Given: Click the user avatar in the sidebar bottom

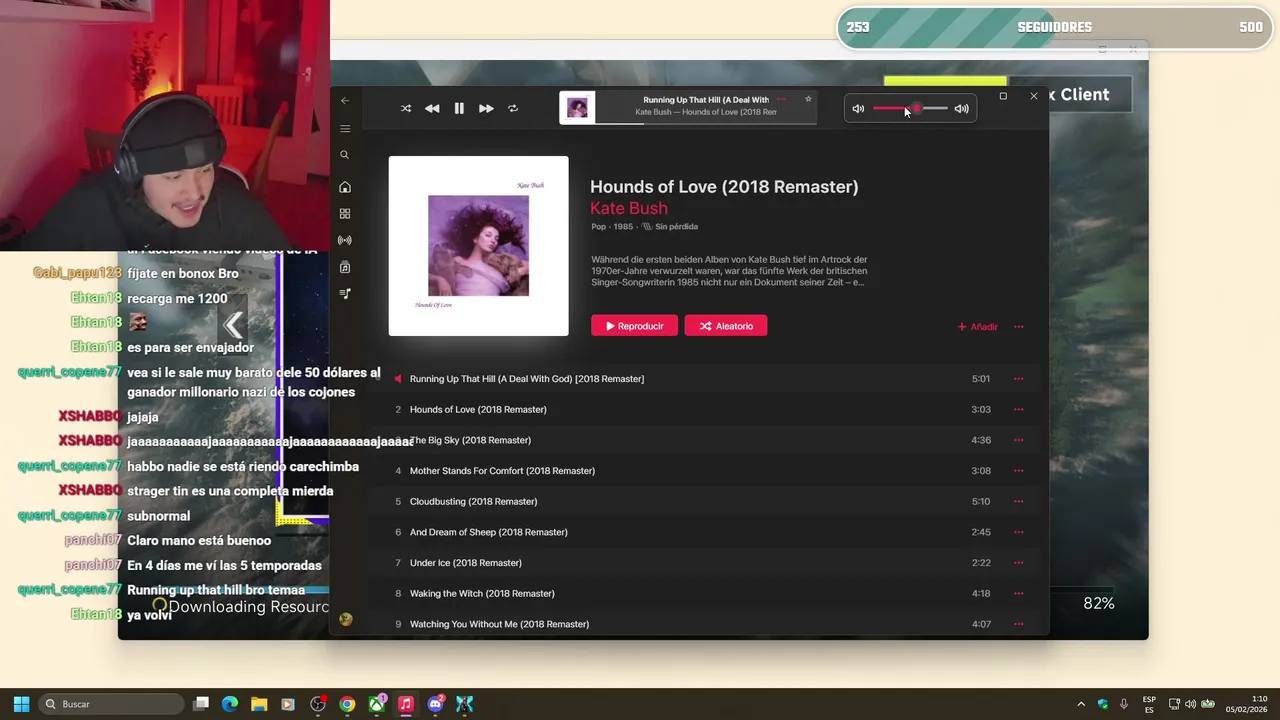Looking at the screenshot, I should (x=346, y=619).
